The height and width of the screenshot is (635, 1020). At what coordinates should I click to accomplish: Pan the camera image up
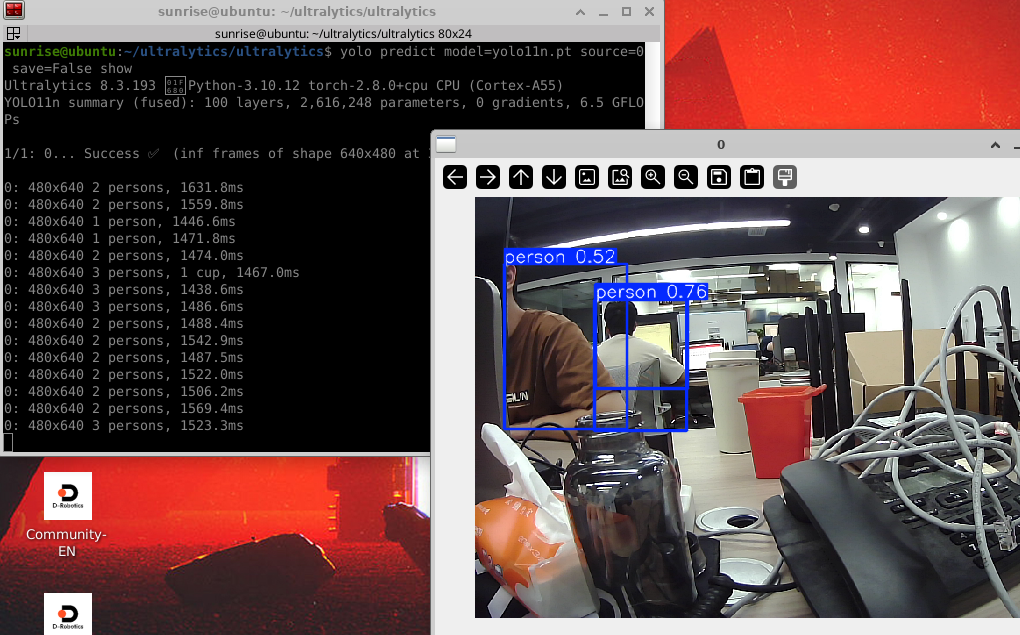(x=521, y=177)
